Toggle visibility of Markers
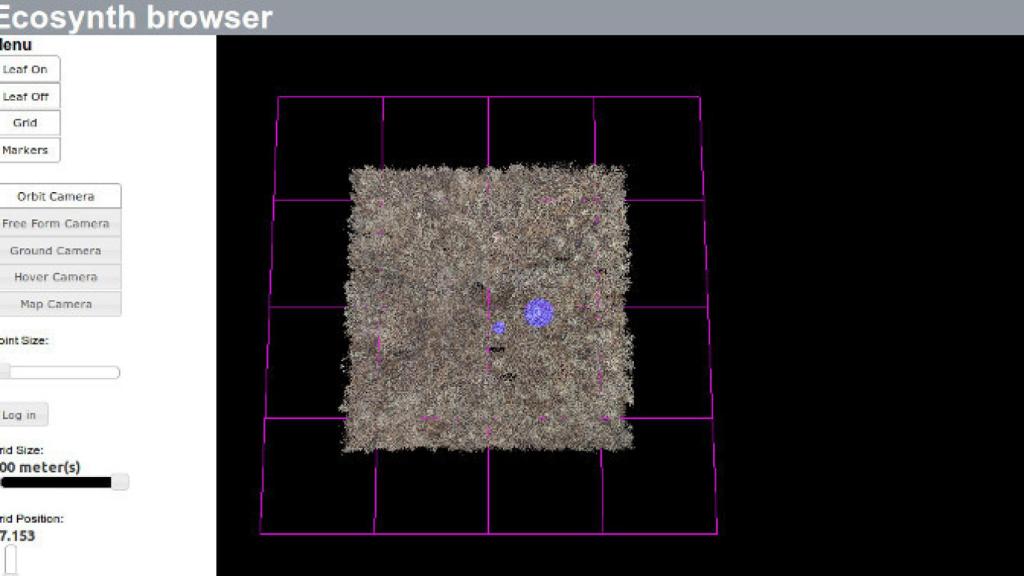Image resolution: width=1024 pixels, height=576 pixels. click(29, 150)
